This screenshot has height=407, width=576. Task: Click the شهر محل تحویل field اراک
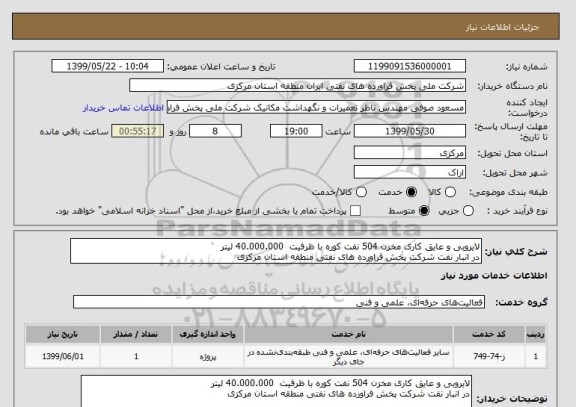pos(410,172)
